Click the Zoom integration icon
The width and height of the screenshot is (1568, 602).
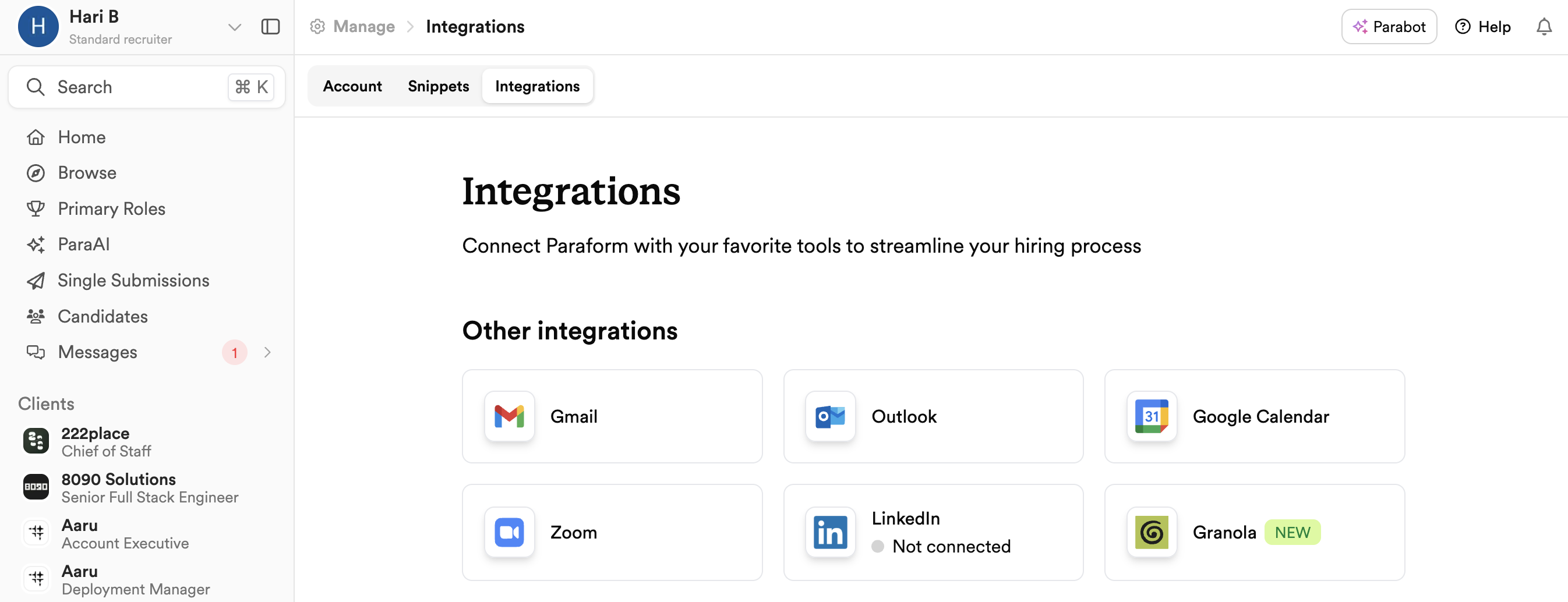click(x=510, y=533)
